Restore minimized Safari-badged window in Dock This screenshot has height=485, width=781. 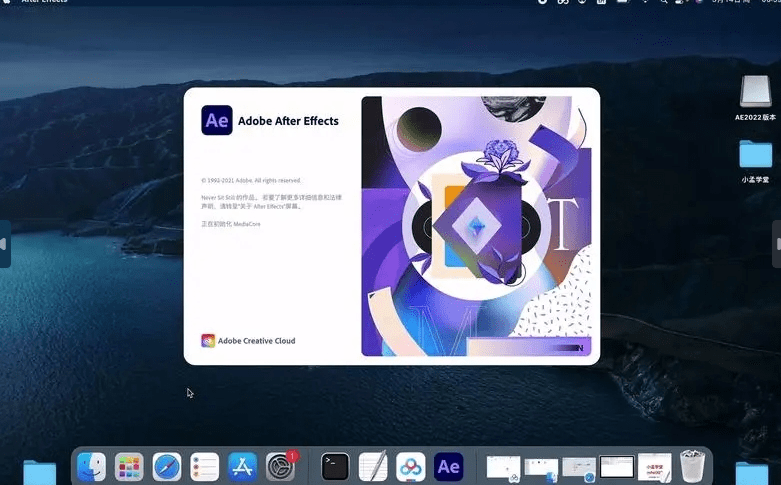click(x=579, y=469)
